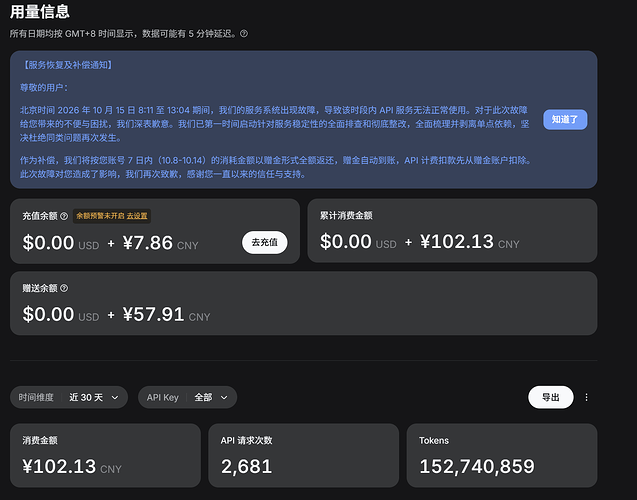637x500 pixels.
Task: Open three-dot more options beside 导出
Action: click(x=586, y=397)
